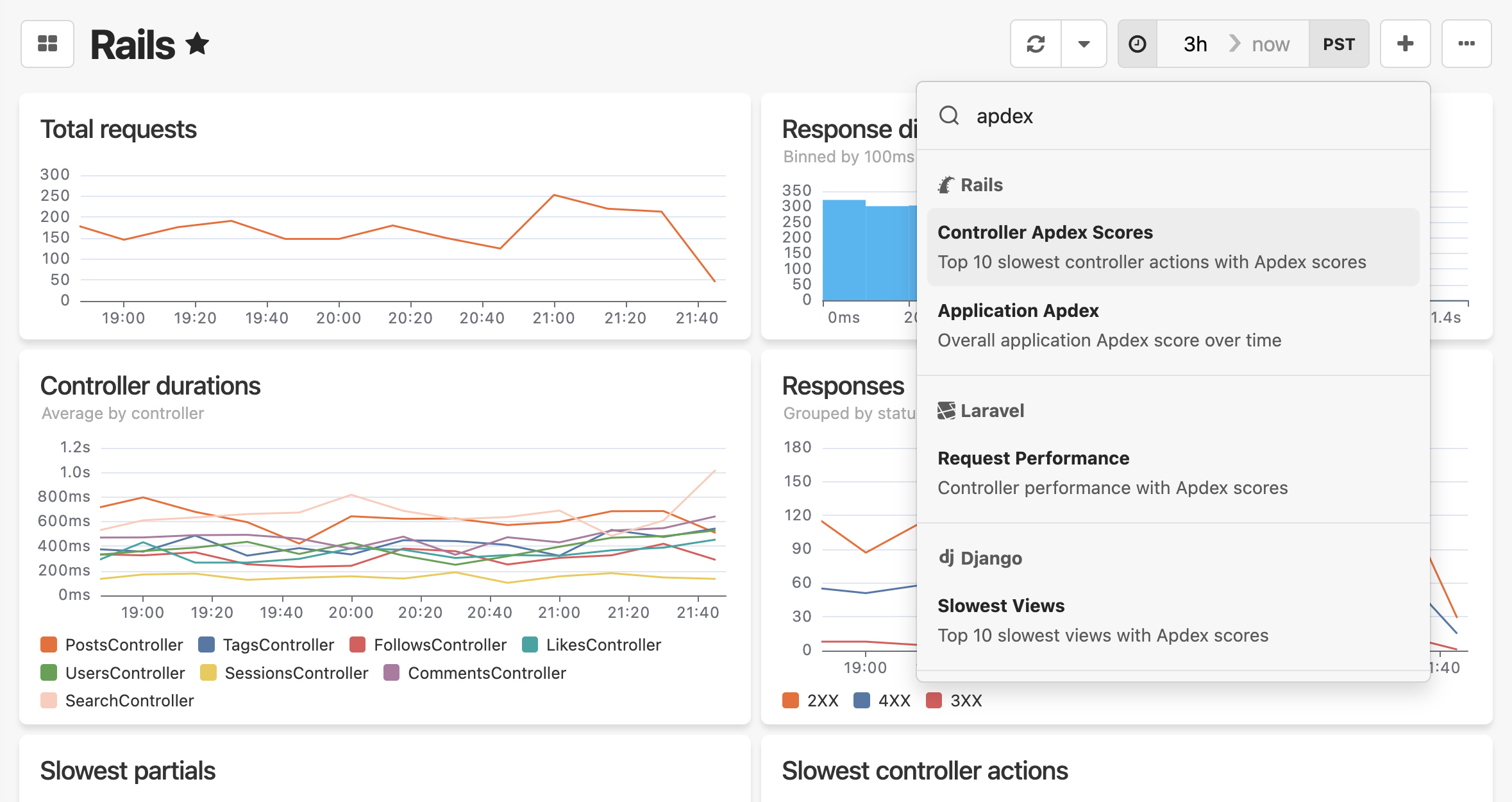Refresh the dashboard data
The image size is (1512, 802).
point(1036,44)
